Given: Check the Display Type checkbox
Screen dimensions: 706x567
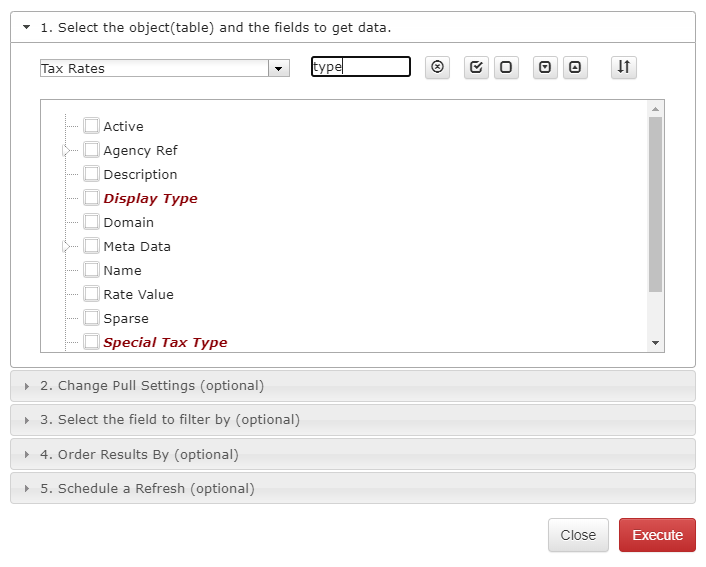Looking at the screenshot, I should coord(91,198).
